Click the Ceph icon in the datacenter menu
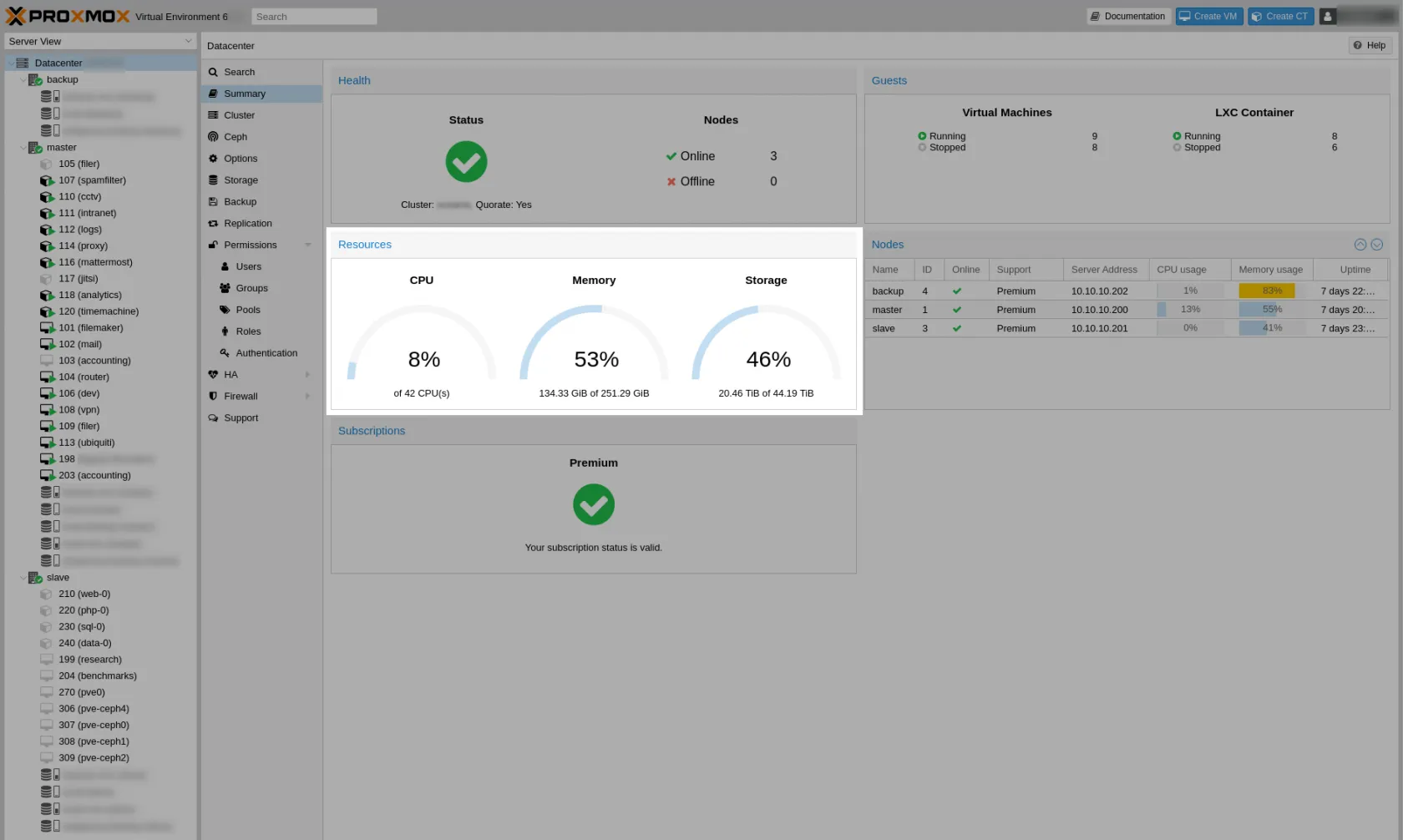The width and height of the screenshot is (1403, 840). tap(213, 137)
